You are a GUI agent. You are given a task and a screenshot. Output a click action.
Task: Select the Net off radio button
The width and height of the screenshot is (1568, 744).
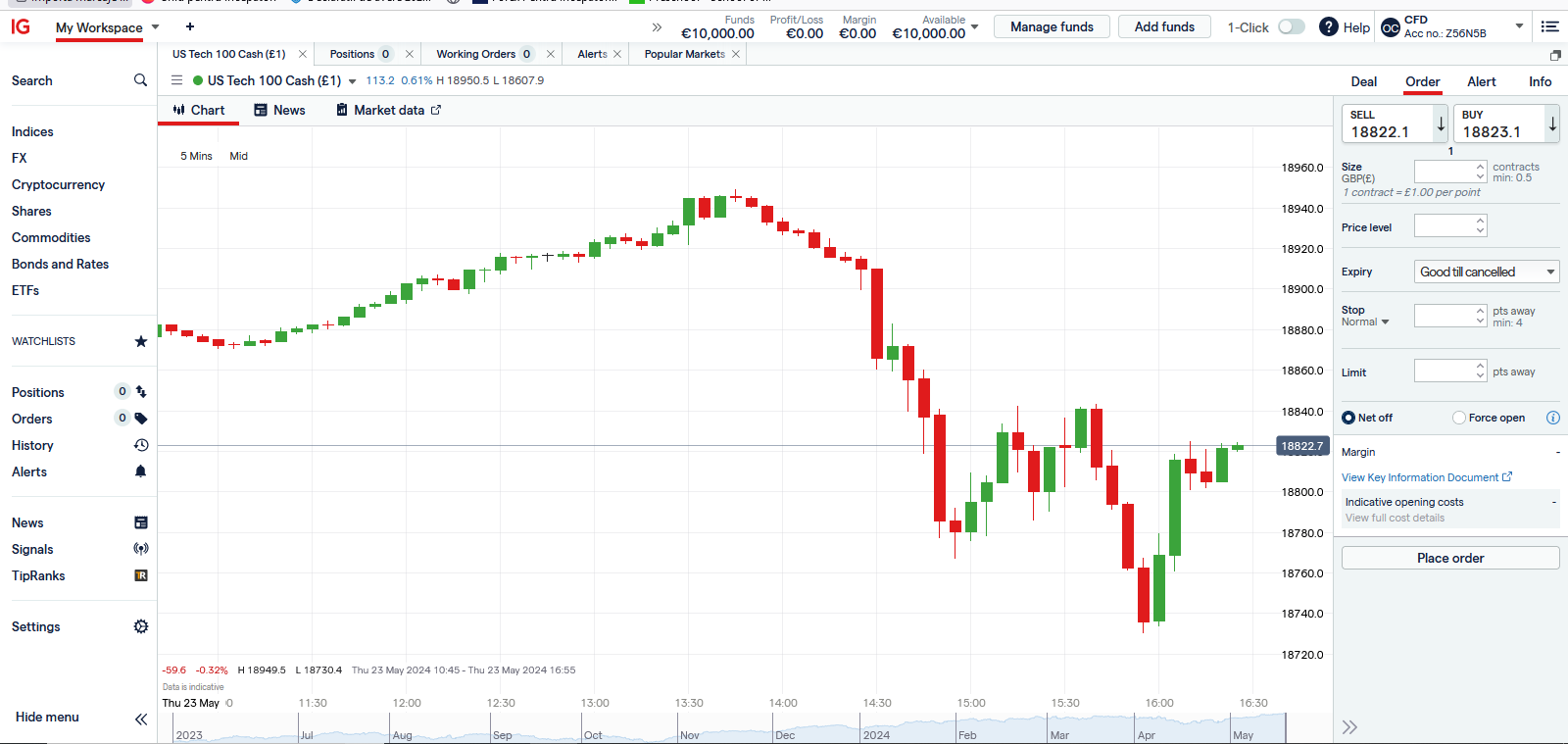point(1348,418)
